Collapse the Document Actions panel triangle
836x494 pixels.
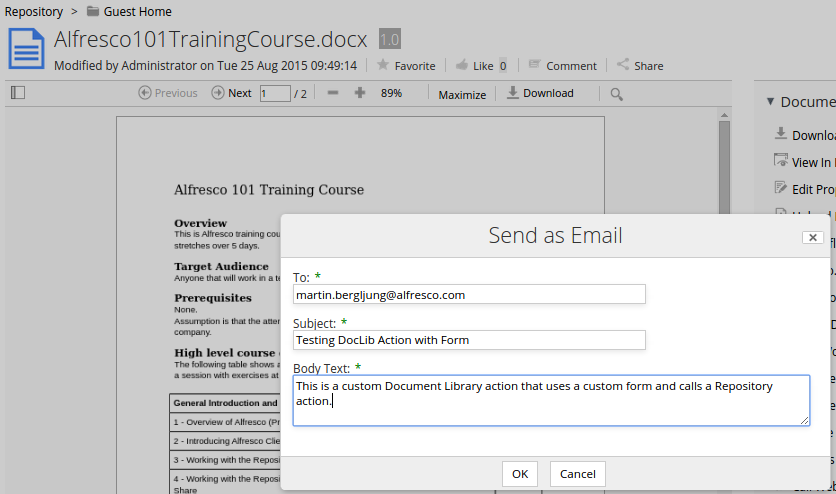tap(770, 101)
